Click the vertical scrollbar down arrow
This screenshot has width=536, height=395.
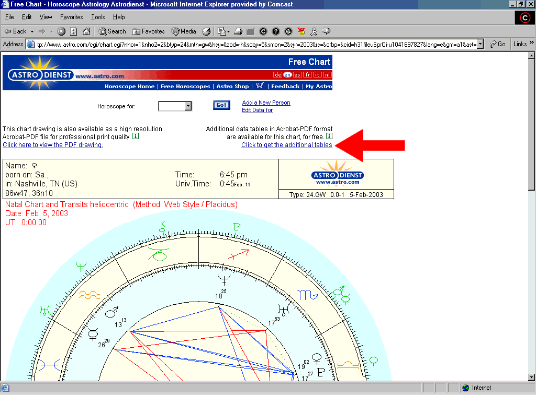pos(531,377)
